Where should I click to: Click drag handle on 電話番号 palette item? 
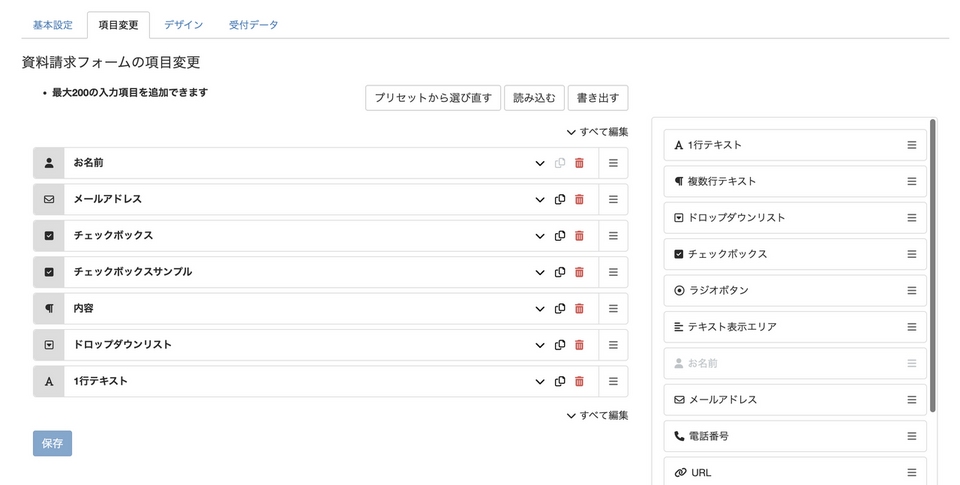pyautogui.click(x=911, y=436)
